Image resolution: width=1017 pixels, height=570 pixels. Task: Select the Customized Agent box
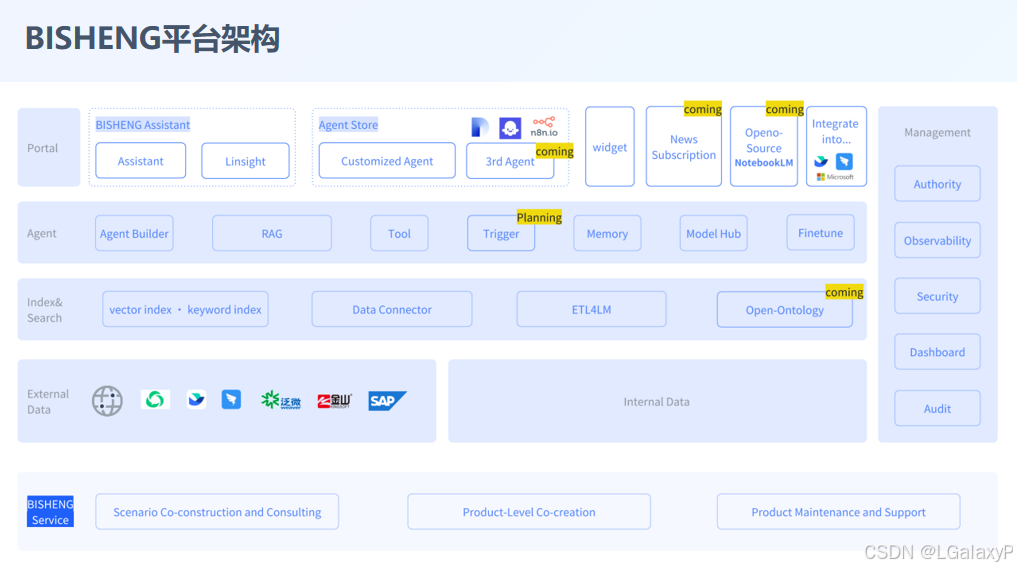point(387,161)
